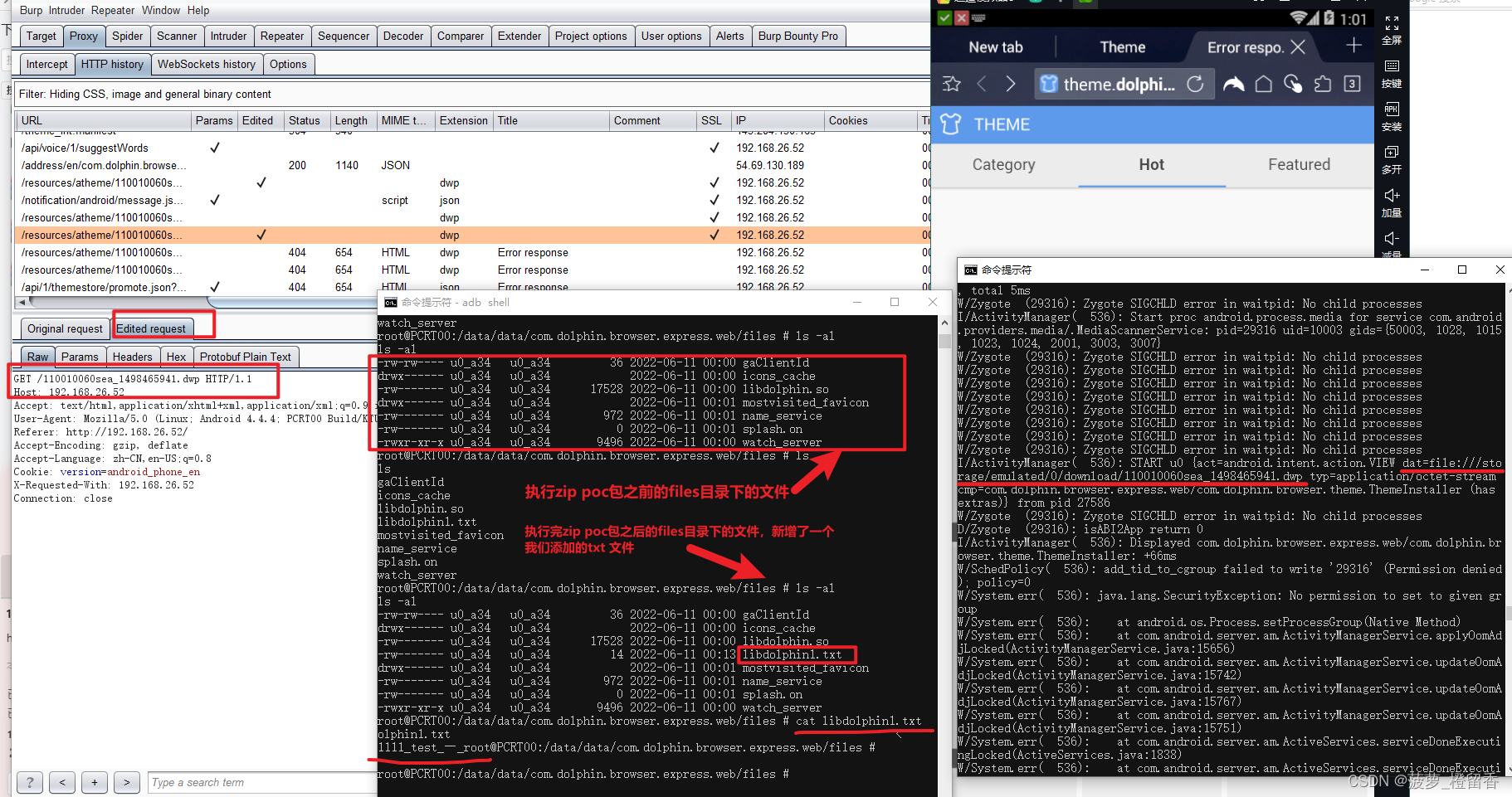Viewport: 1512px width, 797px height.
Task: Open emulator key mapping (按键)
Action: 1392,73
